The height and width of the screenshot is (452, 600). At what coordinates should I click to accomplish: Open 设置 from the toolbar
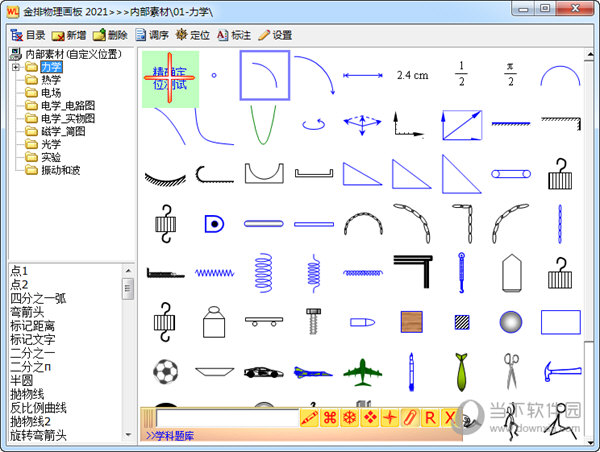click(275, 35)
